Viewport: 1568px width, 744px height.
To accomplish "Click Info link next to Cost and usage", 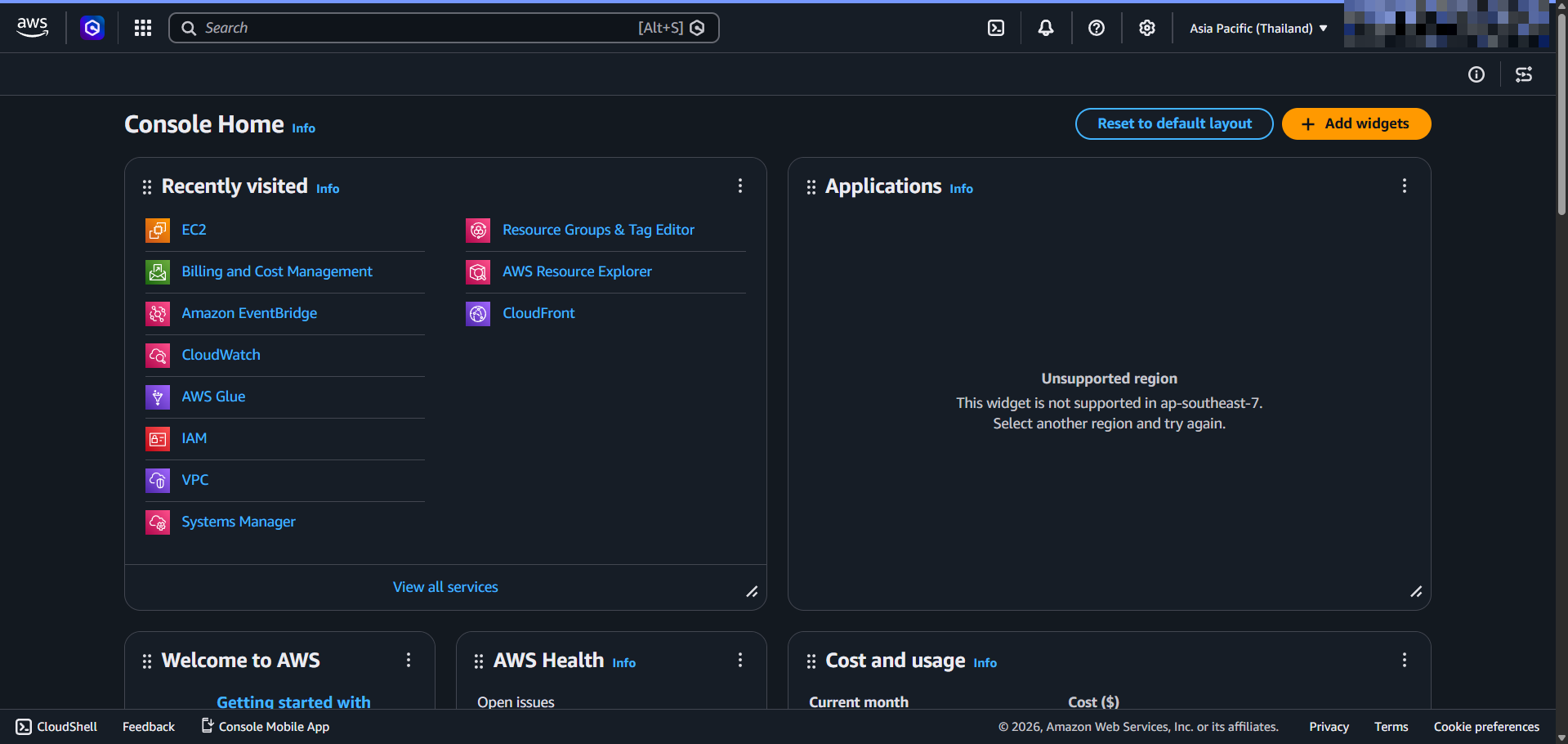I will (x=985, y=663).
